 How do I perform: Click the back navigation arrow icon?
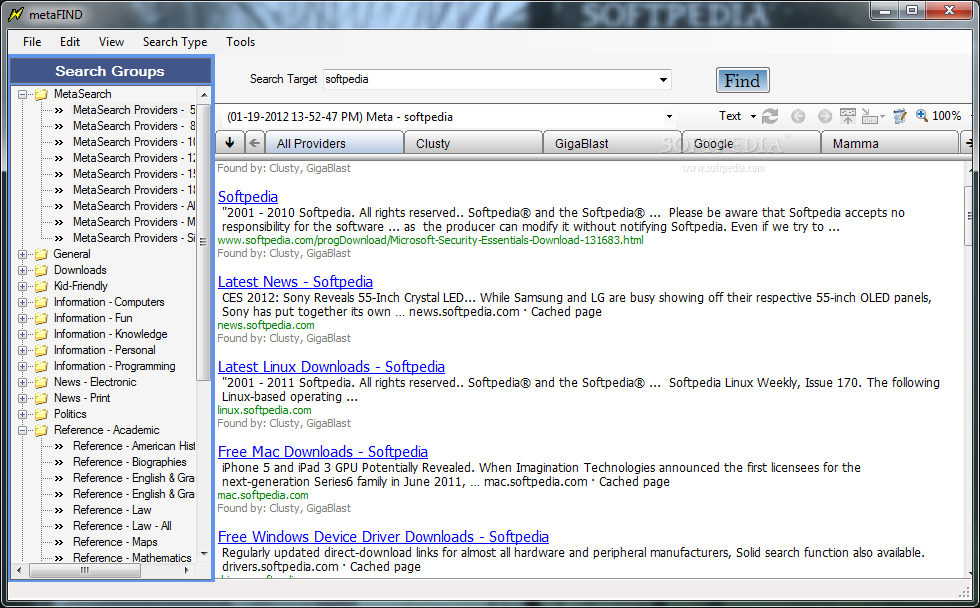(x=798, y=116)
